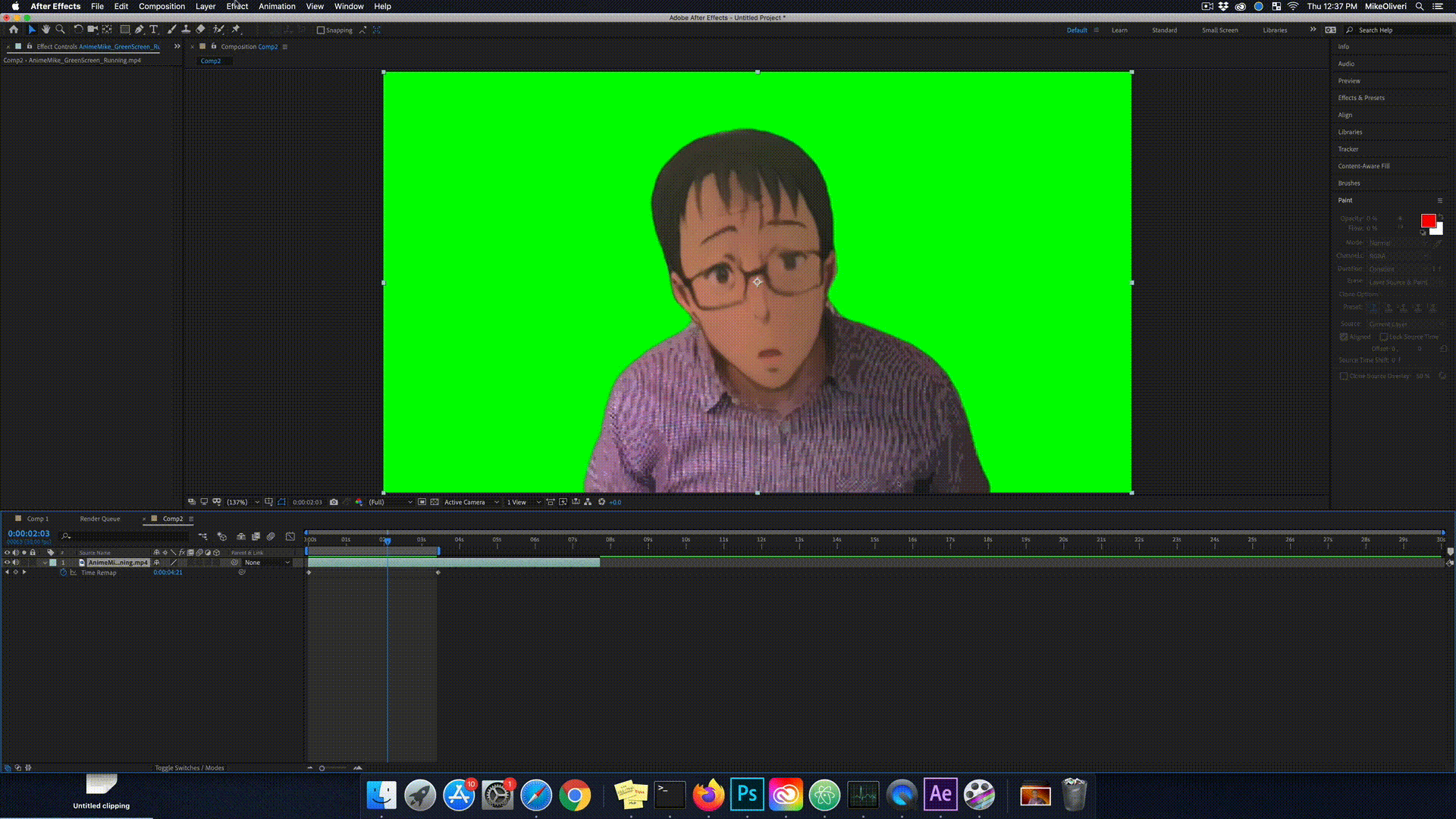Hide the AnimeMike layer video eye

pos(8,563)
